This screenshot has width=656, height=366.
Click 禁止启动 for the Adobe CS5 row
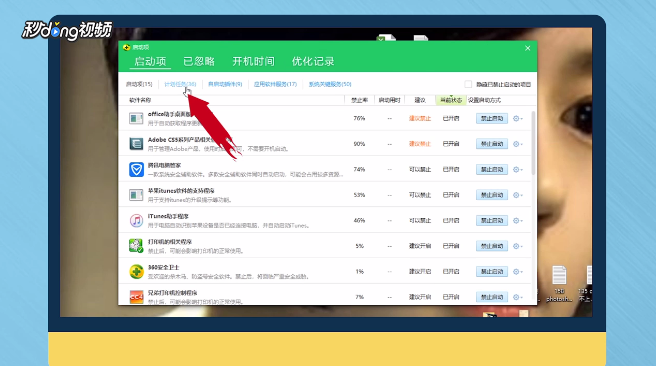click(492, 144)
